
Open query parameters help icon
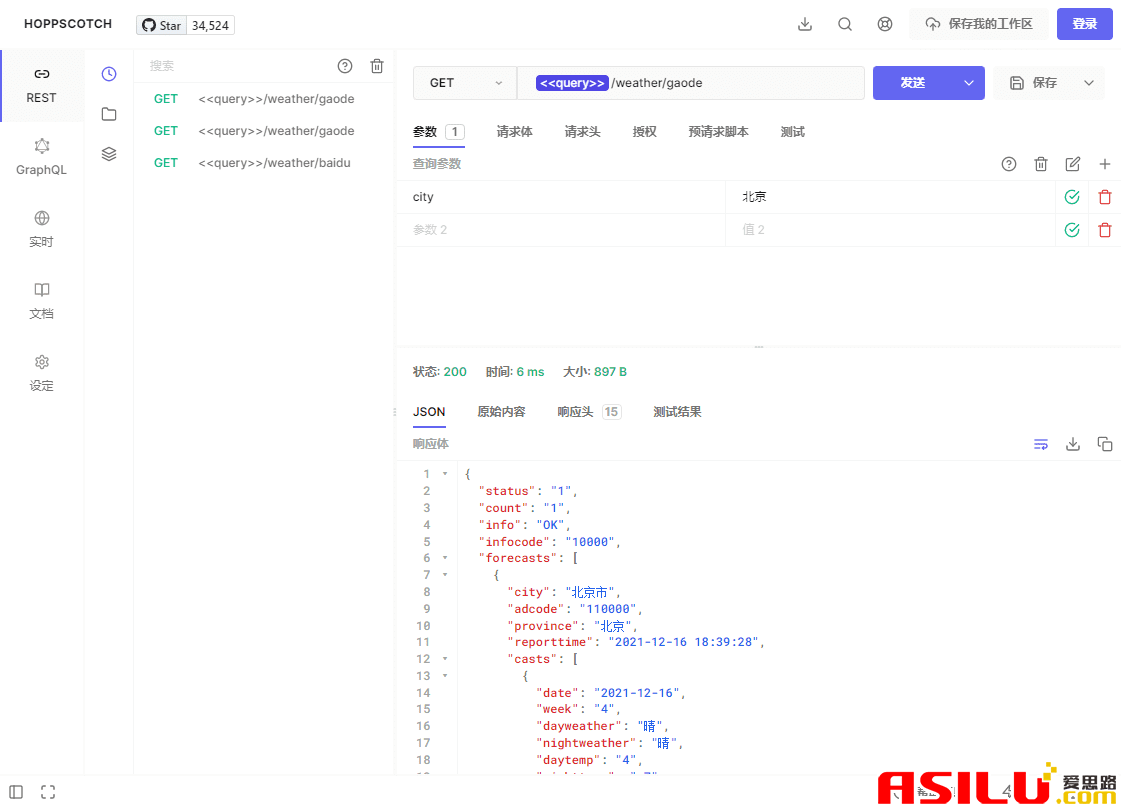[x=1009, y=164]
